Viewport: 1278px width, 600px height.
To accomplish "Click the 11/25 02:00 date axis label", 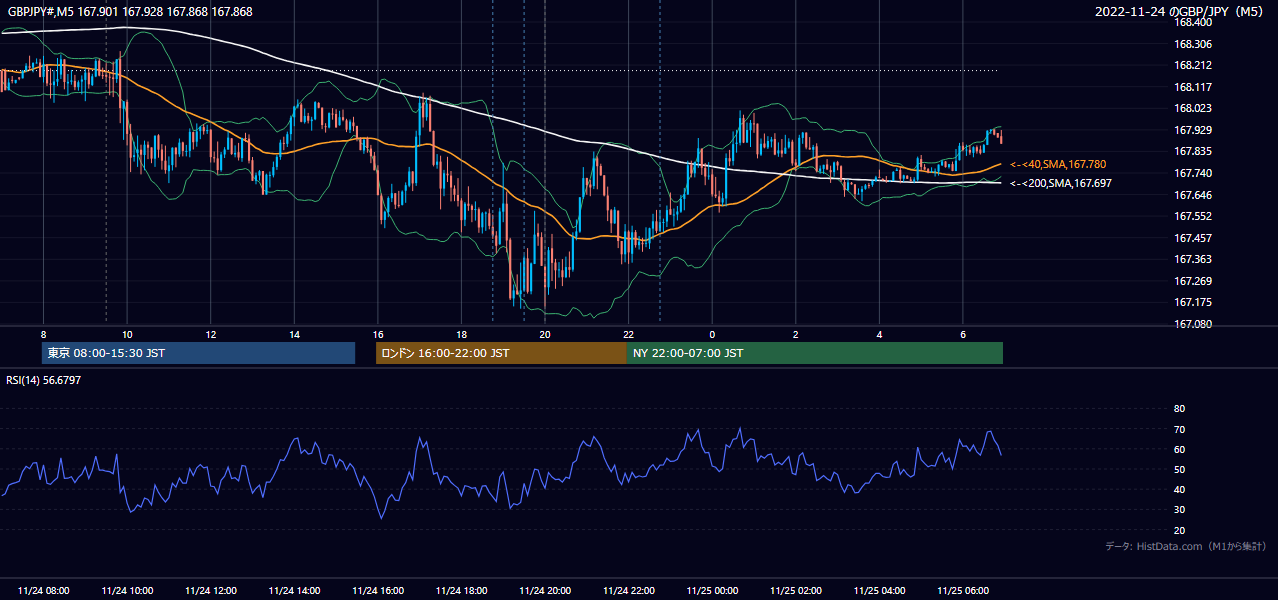I will (x=795, y=591).
